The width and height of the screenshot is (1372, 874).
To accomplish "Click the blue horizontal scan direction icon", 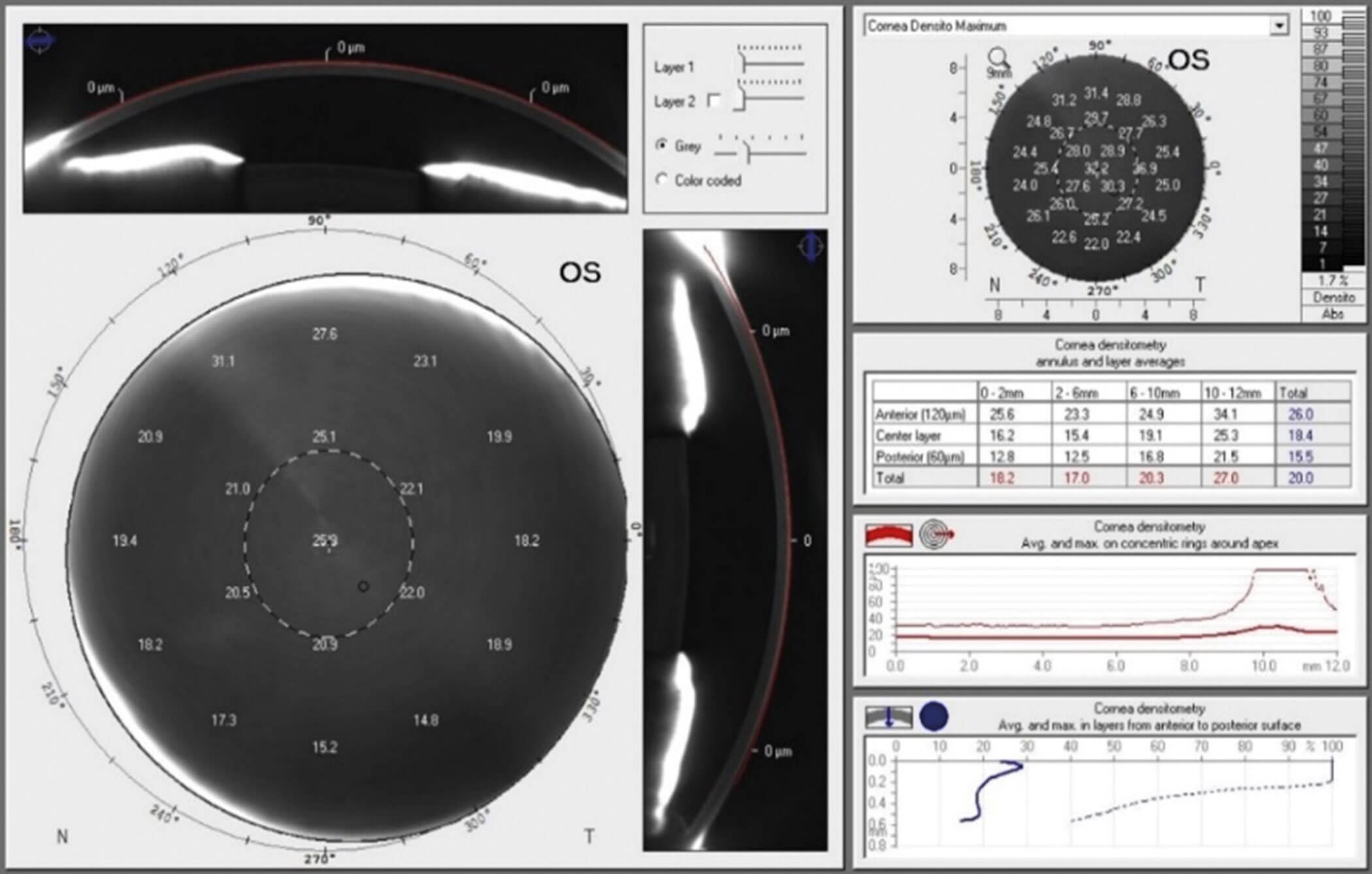I will (40, 42).
